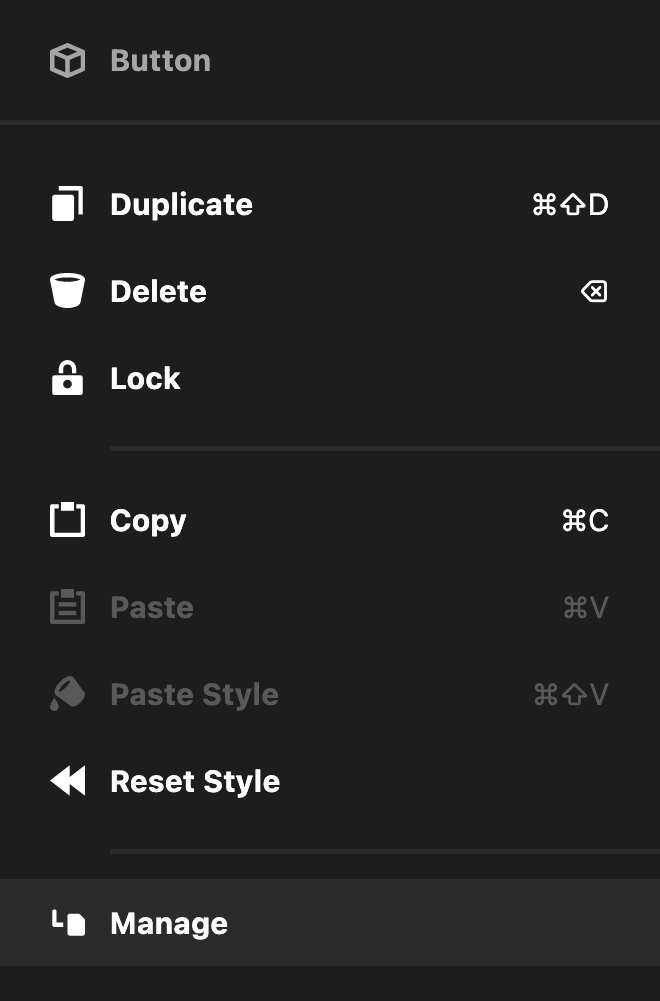Click the padlock icon beside Lock
The height and width of the screenshot is (1001, 660).
coord(66,378)
